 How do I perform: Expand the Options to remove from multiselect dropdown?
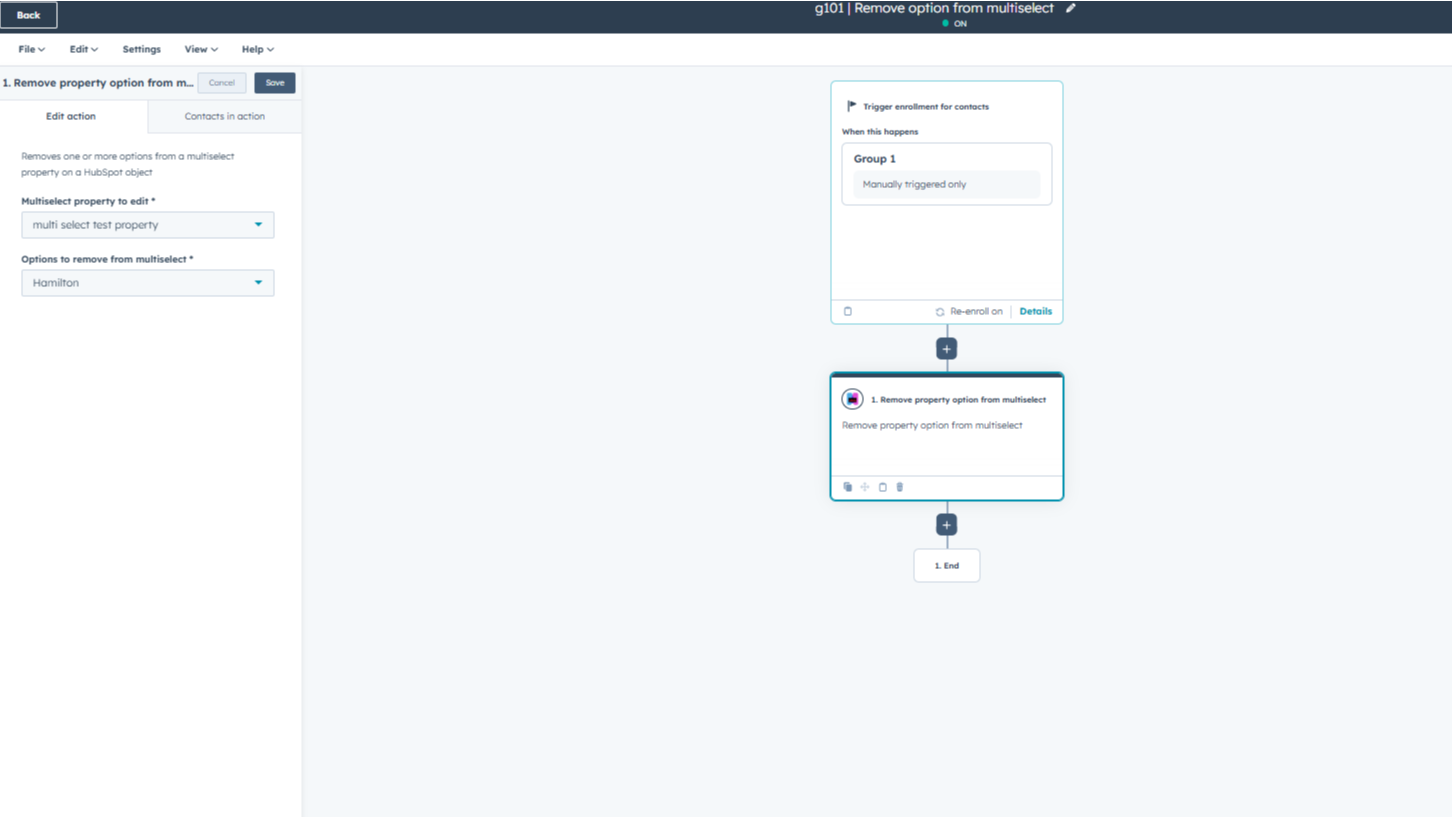(147, 283)
